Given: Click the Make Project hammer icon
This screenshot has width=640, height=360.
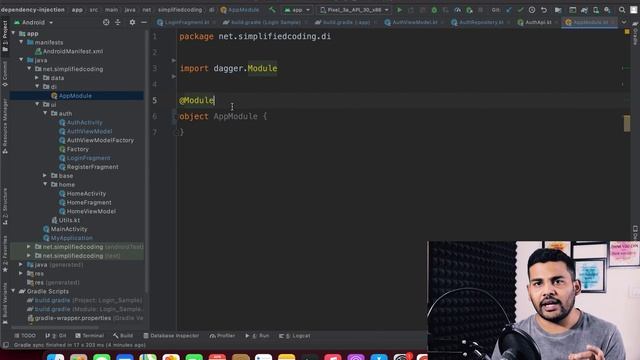Looking at the screenshot, I should (272, 10).
